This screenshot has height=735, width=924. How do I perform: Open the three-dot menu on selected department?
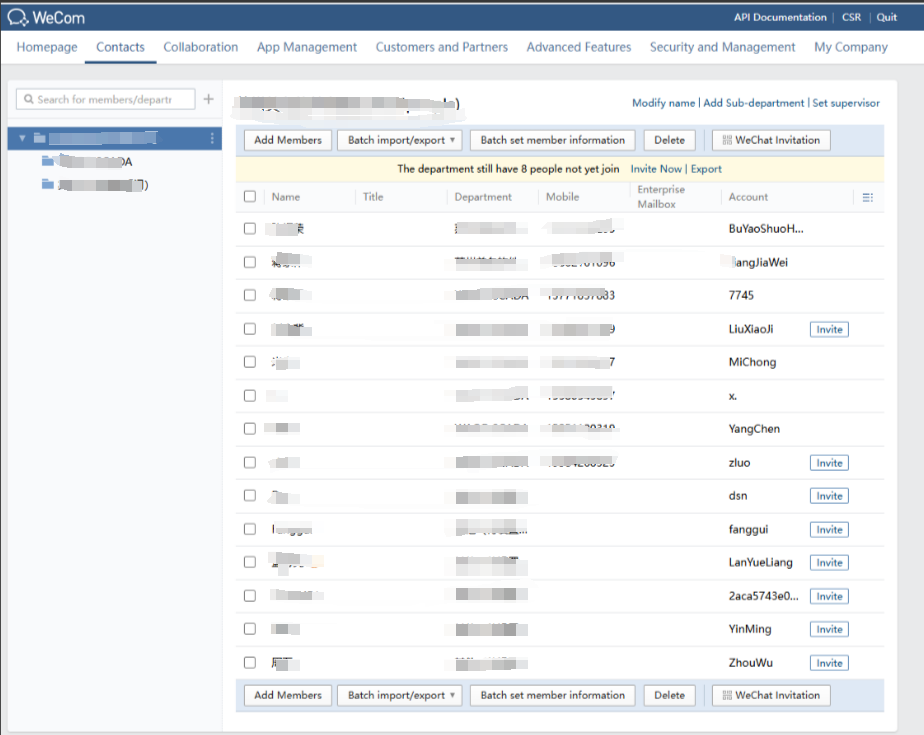click(212, 138)
